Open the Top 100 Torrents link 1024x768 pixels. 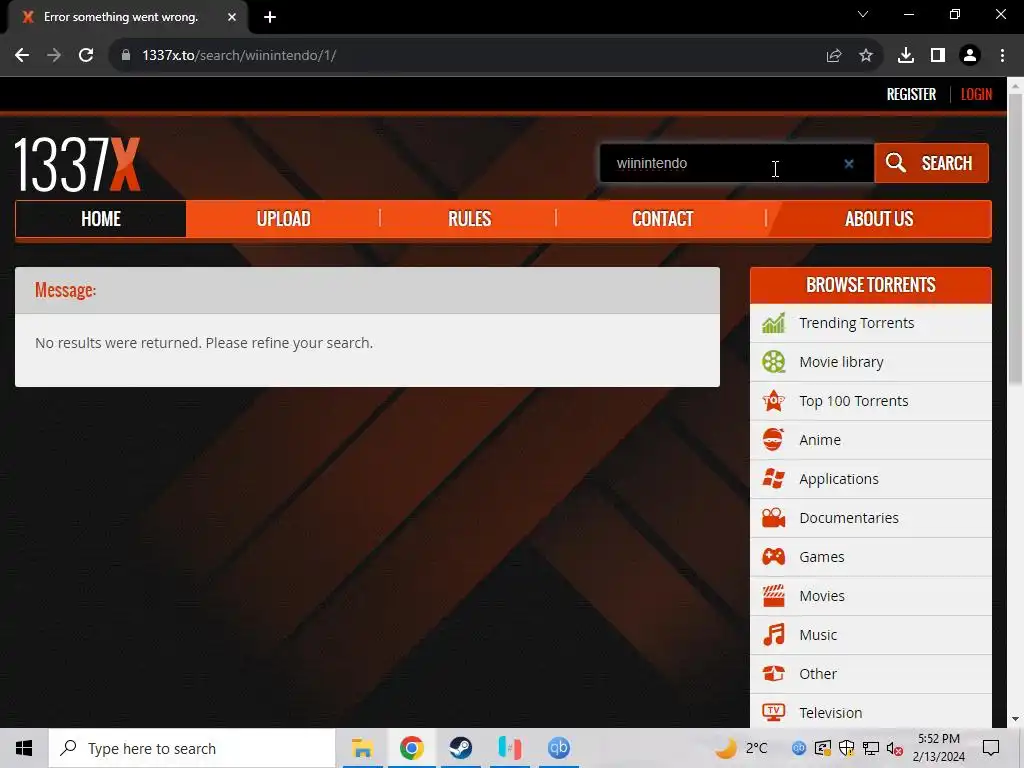(854, 401)
